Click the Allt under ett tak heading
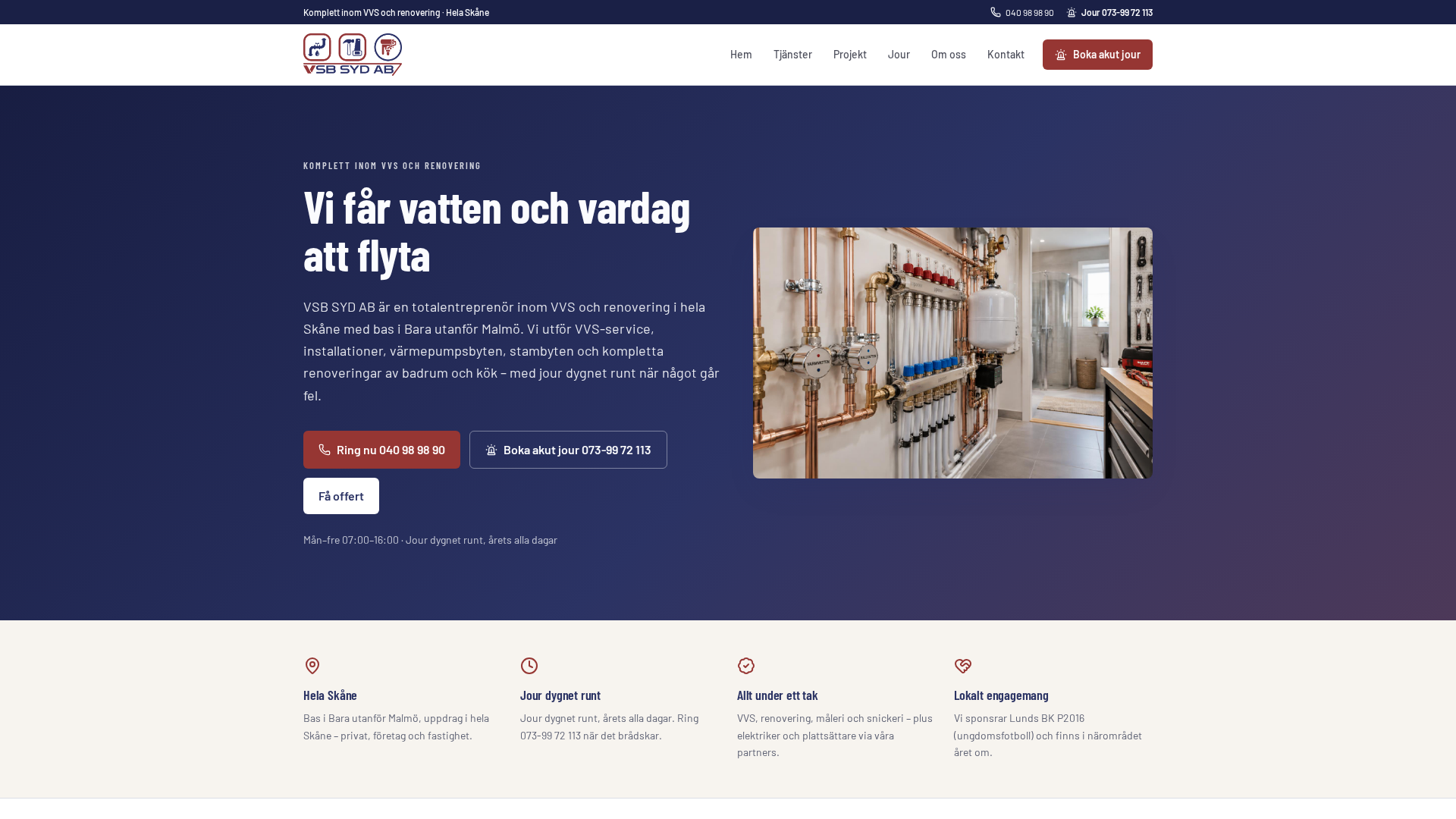The width and height of the screenshot is (1456, 819). tap(777, 695)
